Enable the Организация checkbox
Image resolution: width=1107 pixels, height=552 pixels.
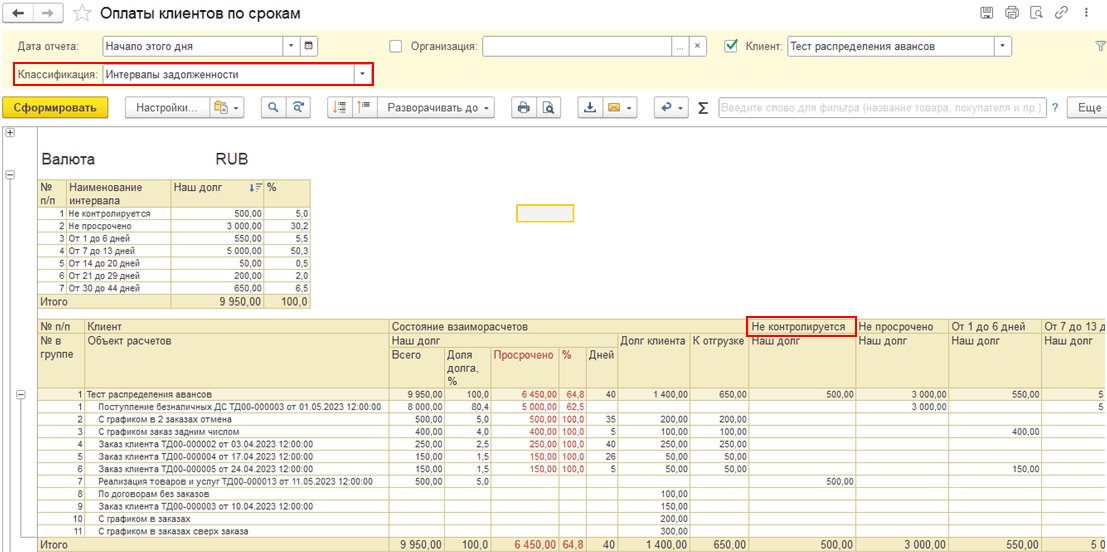pos(395,46)
